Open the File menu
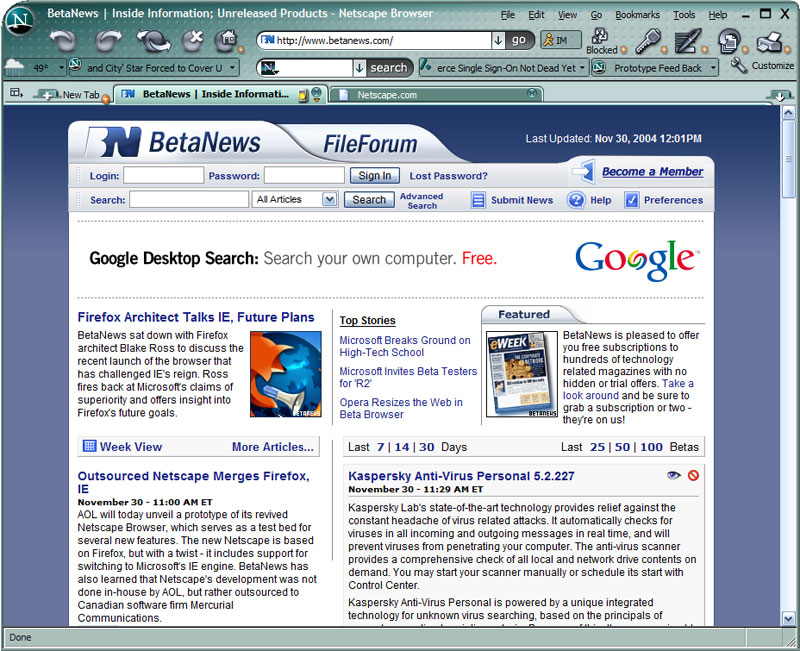This screenshot has width=800, height=651. point(508,15)
